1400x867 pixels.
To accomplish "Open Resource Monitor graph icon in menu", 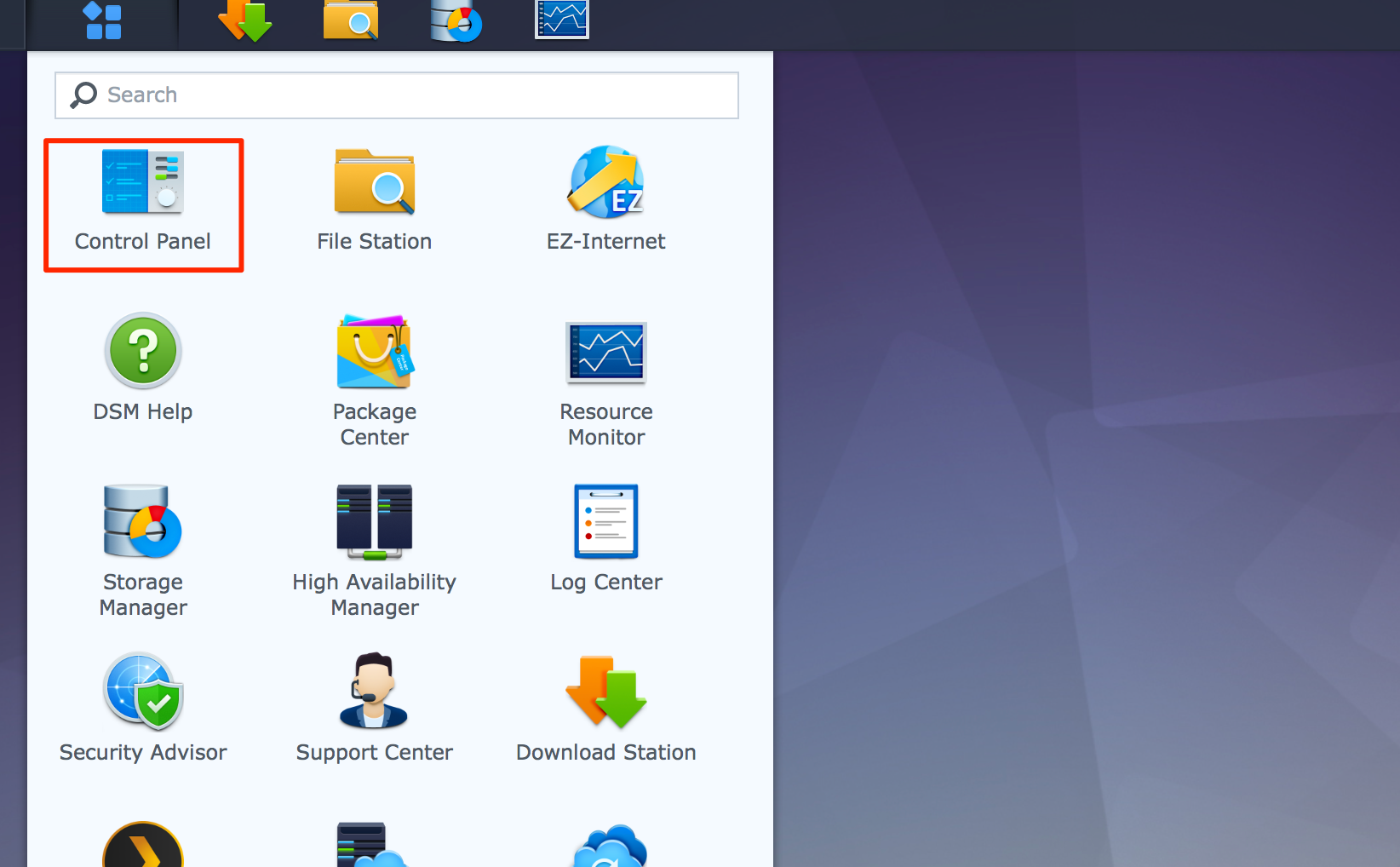I will click(x=606, y=352).
